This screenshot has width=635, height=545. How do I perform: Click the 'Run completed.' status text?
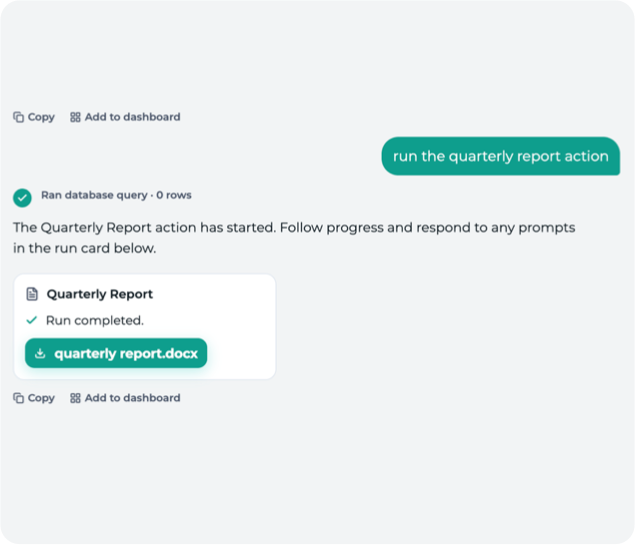[95, 320]
